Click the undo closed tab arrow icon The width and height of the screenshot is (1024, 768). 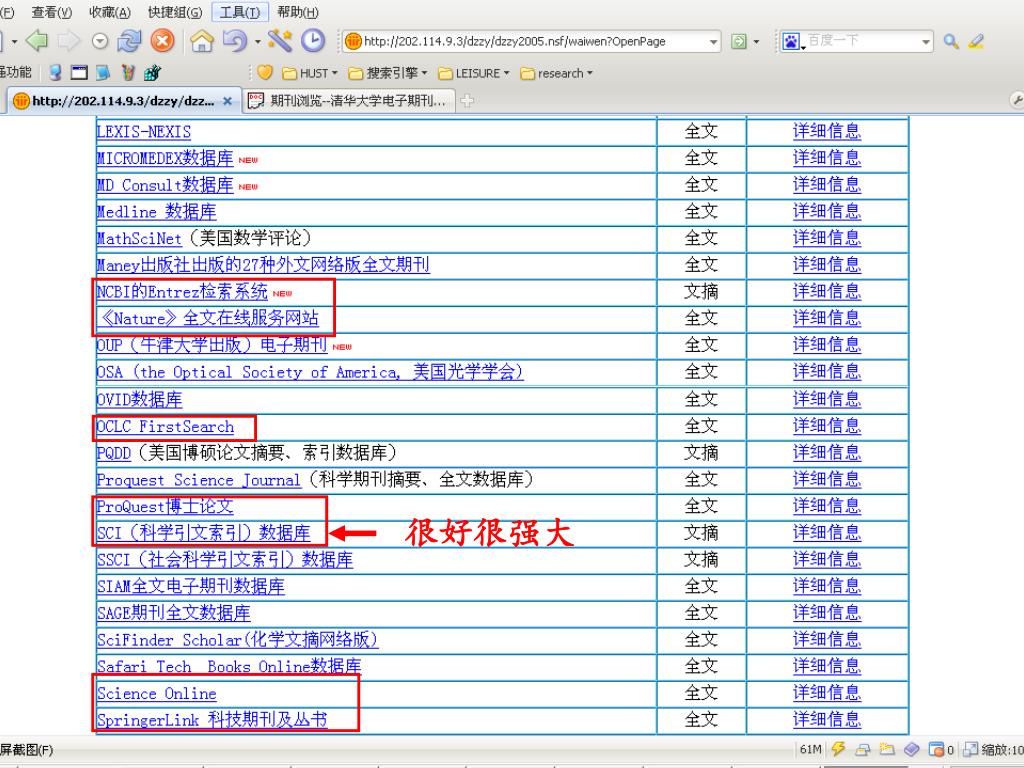[x=235, y=41]
